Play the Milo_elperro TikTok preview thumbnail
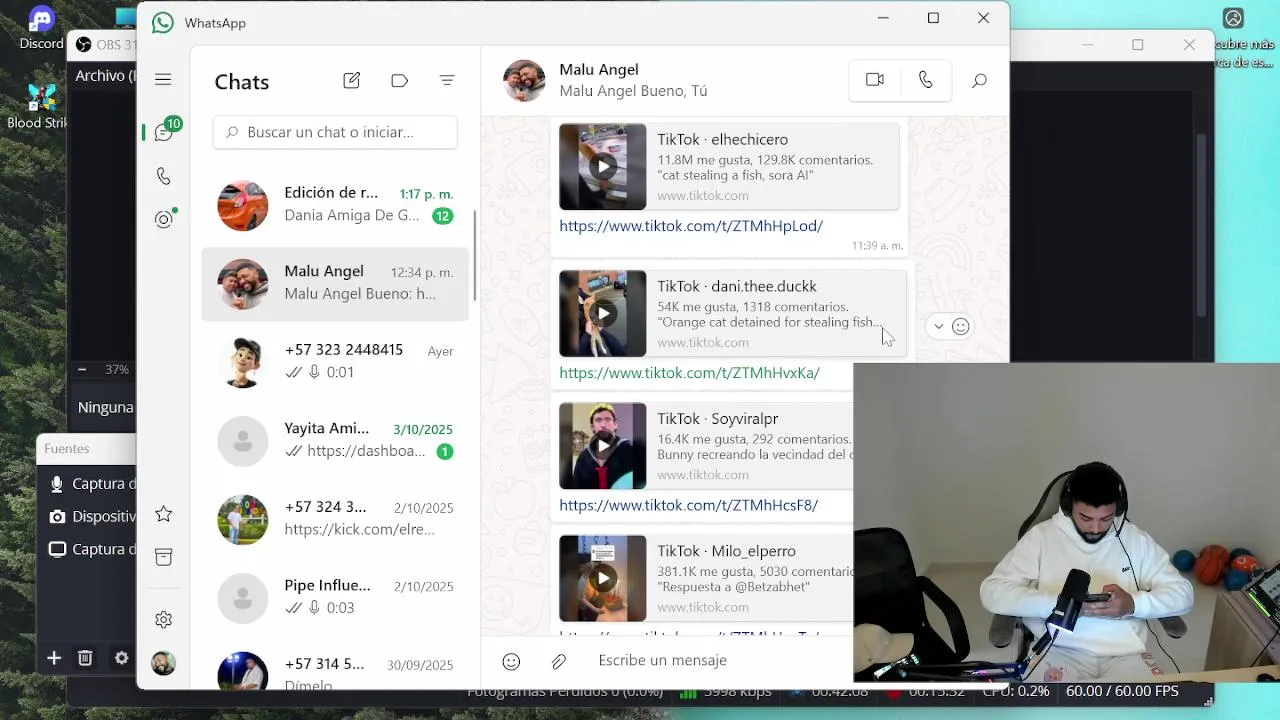The width and height of the screenshot is (1280, 720). (602, 578)
